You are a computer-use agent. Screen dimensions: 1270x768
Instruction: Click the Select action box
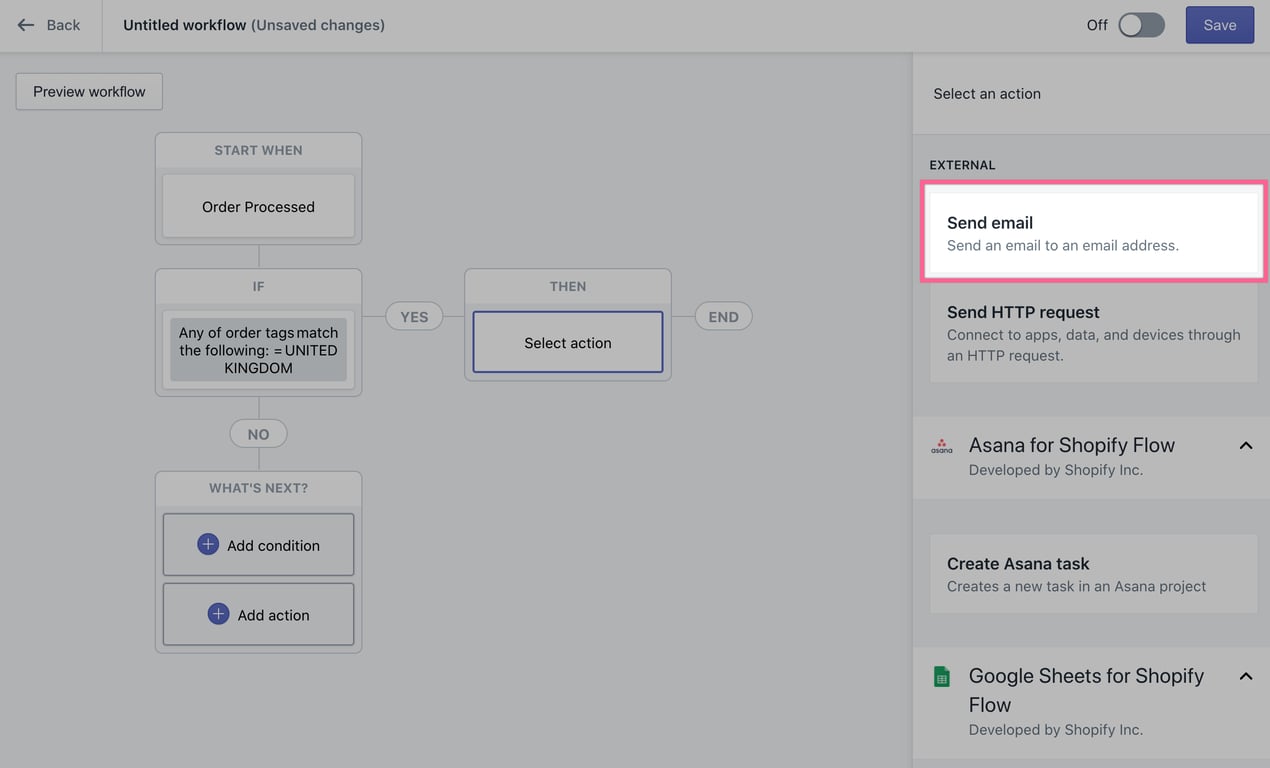tap(568, 342)
